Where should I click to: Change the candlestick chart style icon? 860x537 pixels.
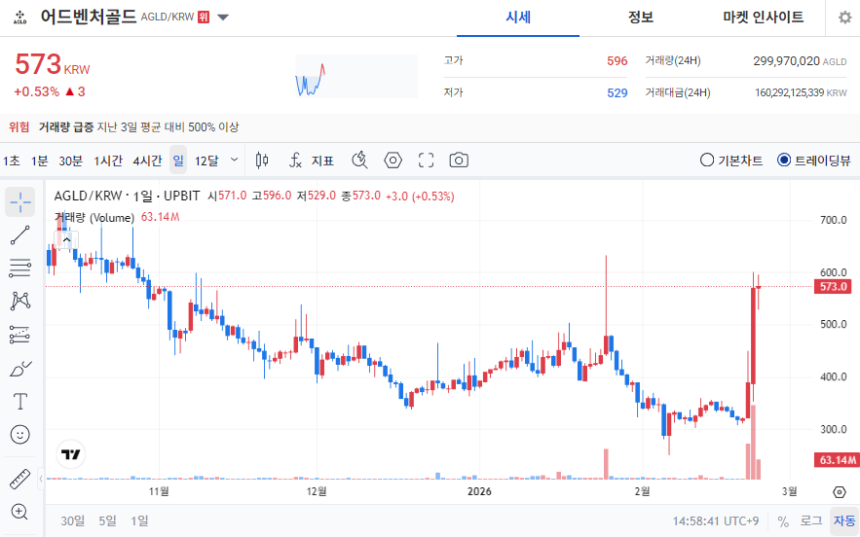click(x=262, y=160)
